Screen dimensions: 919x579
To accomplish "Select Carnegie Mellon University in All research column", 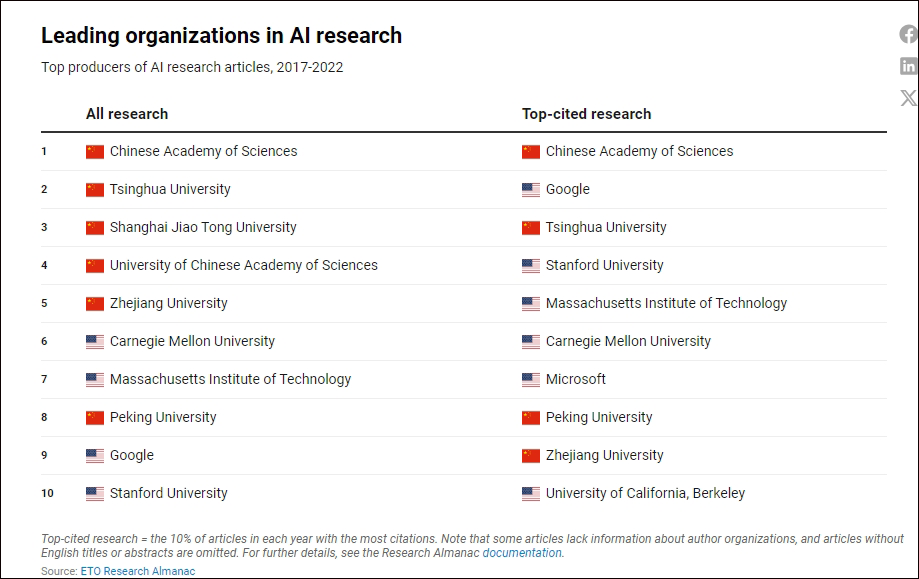I will tap(192, 342).
